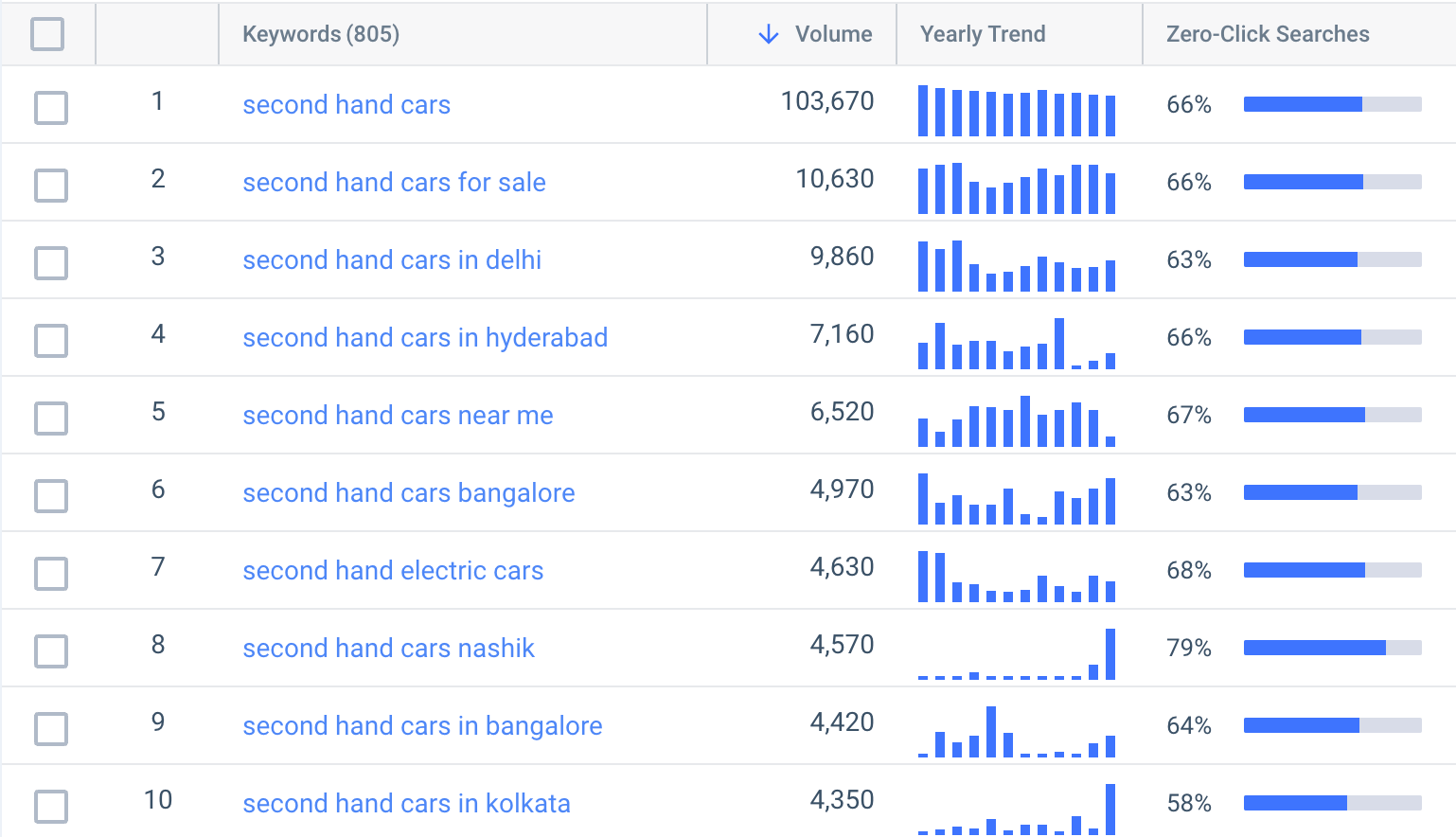Click the yearly trend chart for 'second hand cars'
This screenshot has width=1456, height=837.
pyautogui.click(x=1017, y=106)
